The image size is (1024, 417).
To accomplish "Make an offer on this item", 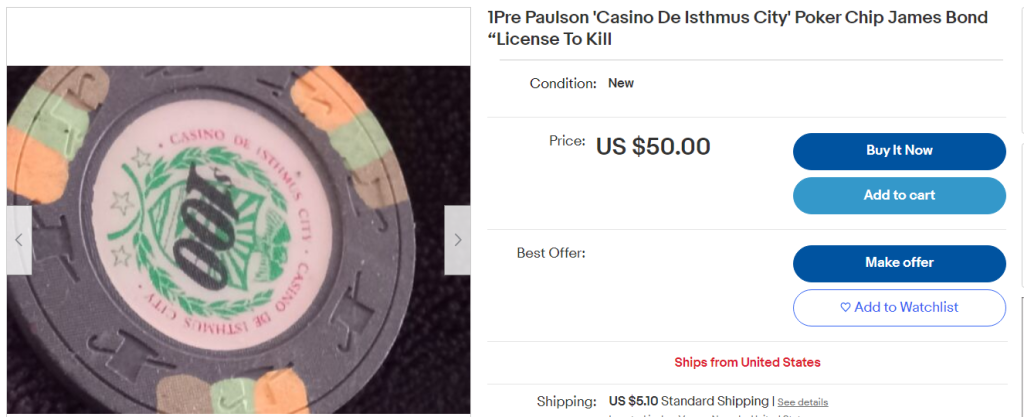I will pos(899,263).
